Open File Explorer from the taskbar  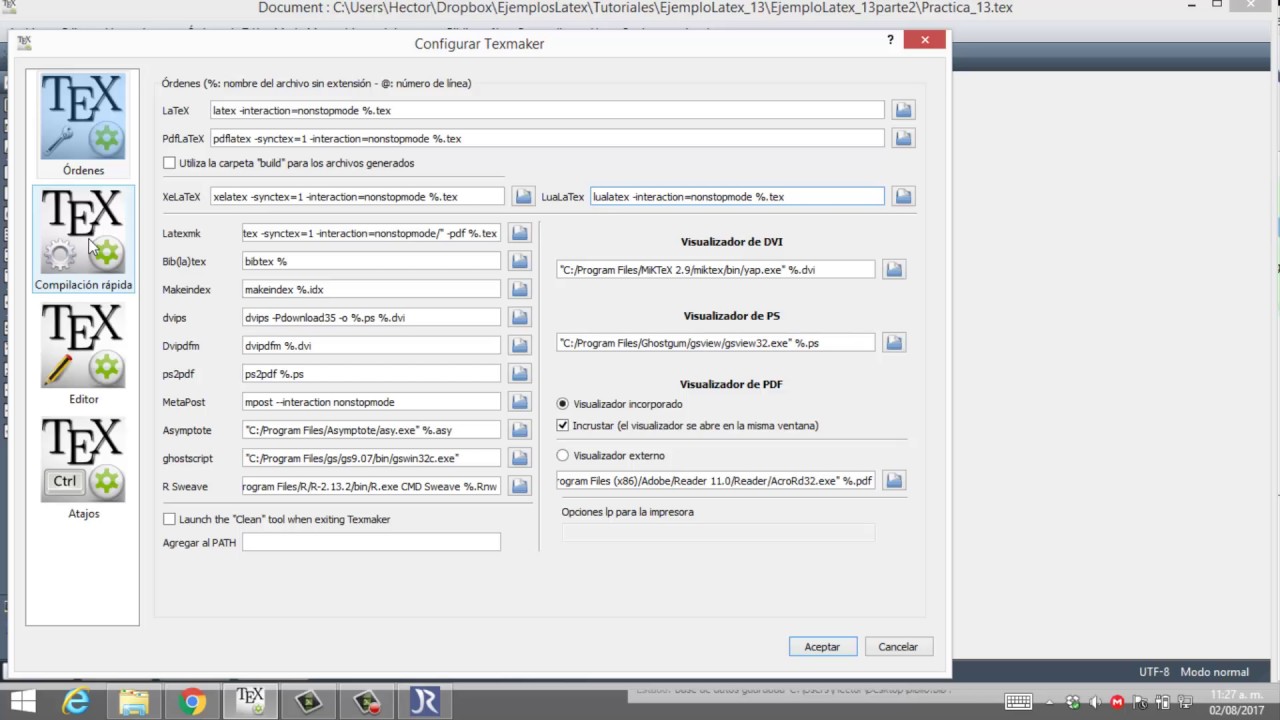tap(134, 702)
